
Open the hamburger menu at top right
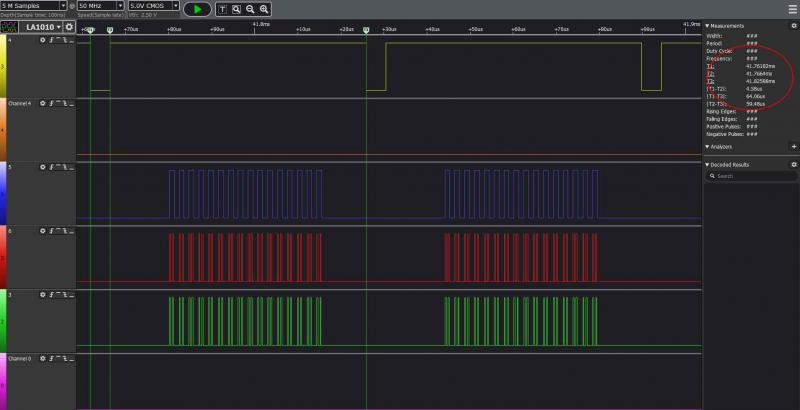[x=791, y=7]
